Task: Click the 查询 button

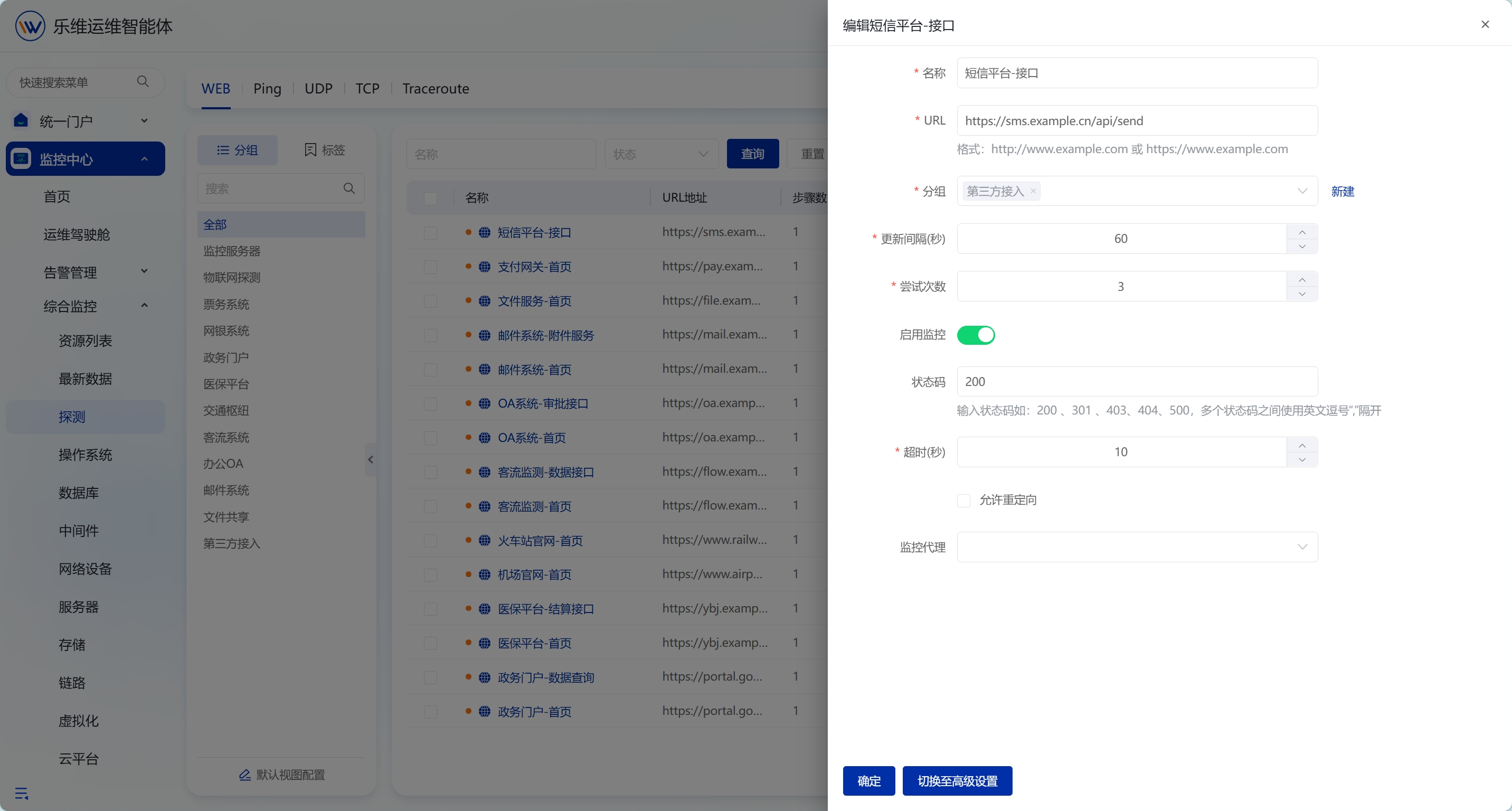Action: 752,154
